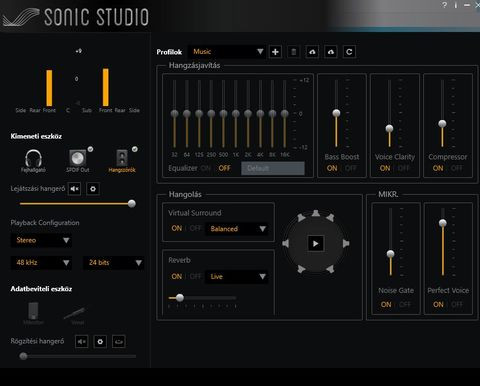Image resolution: width=480 pixels, height=386 pixels.
Task: Turn Reverb ON
Action: click(x=177, y=276)
